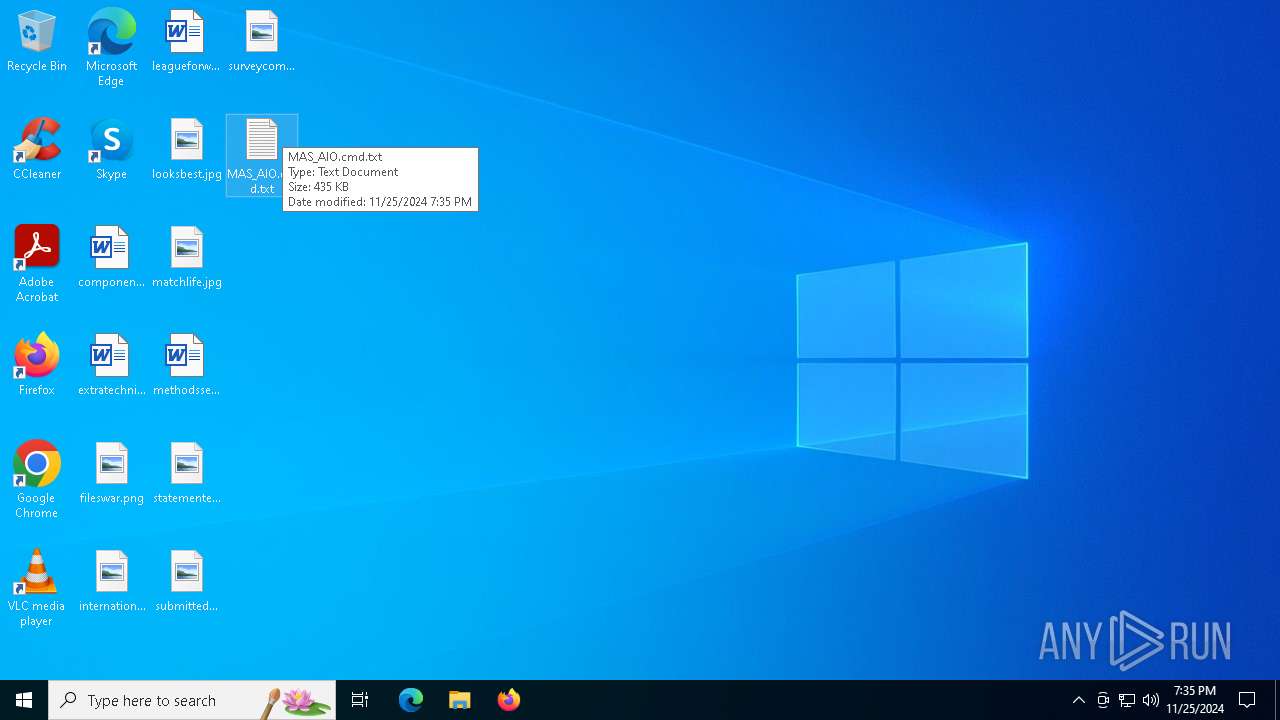1280x720 pixels.
Task: Select the submitted... image file
Action: point(187,582)
